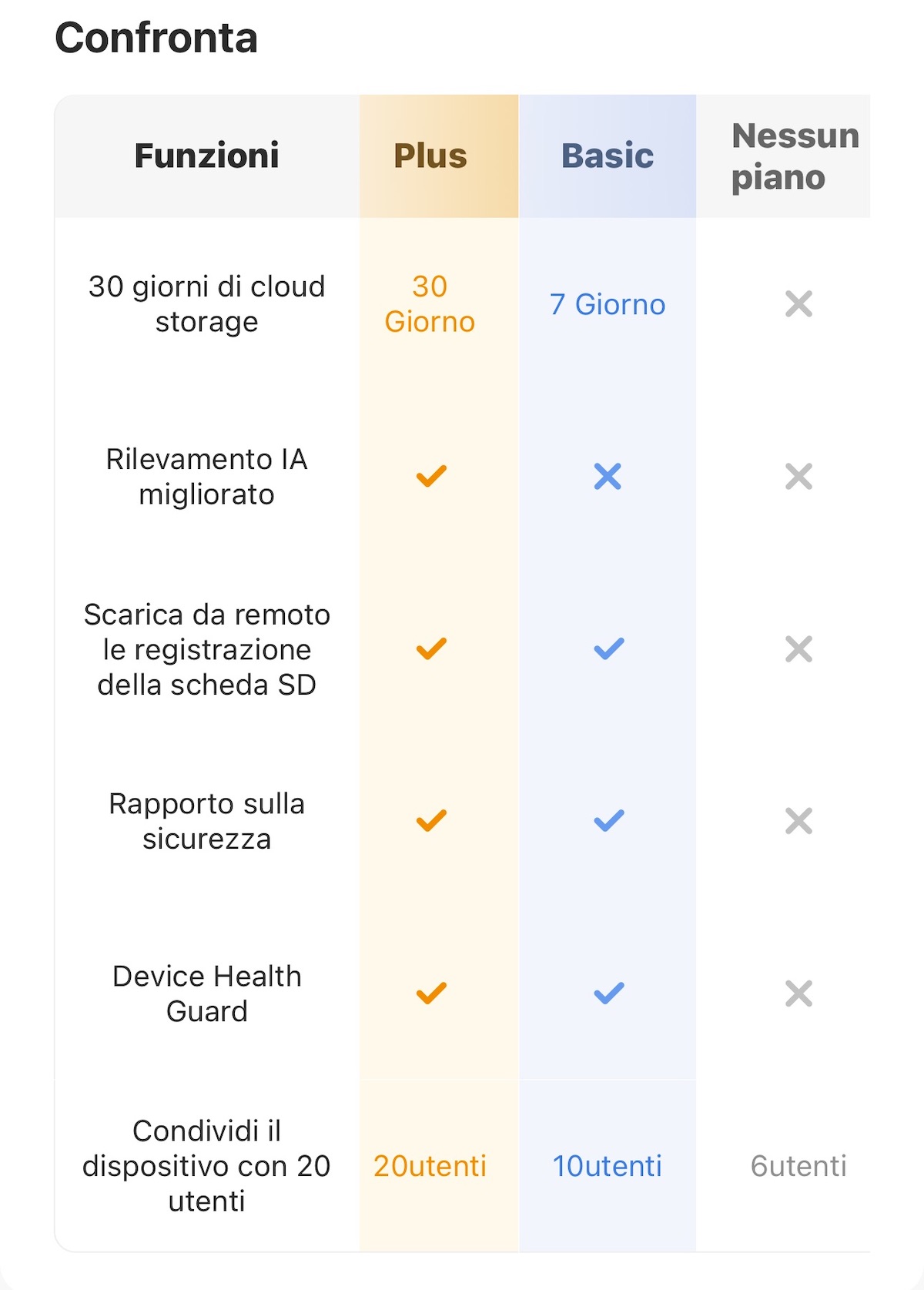This screenshot has height=1290, width=924.
Task: Select the Plus plan column header
Action: (x=430, y=156)
